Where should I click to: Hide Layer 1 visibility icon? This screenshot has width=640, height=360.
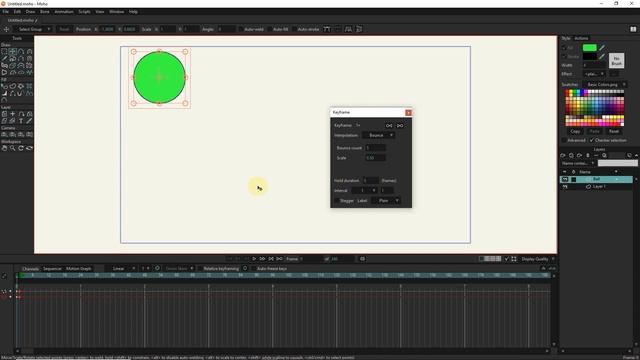565,187
